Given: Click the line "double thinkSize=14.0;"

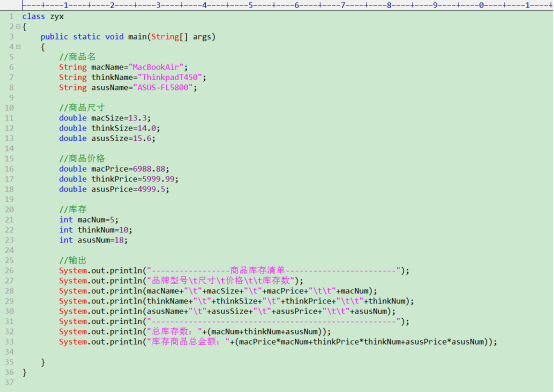Looking at the screenshot, I should pyautogui.click(x=110, y=128).
